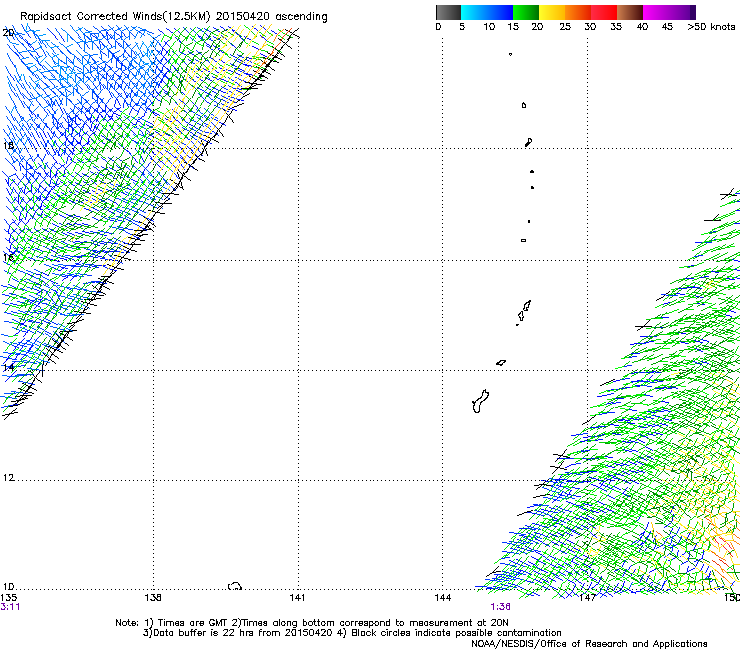Image resolution: width=740 pixels, height=650 pixels.
Task: Click the longitude label '144' on bottom axis
Action: [x=442, y=598]
